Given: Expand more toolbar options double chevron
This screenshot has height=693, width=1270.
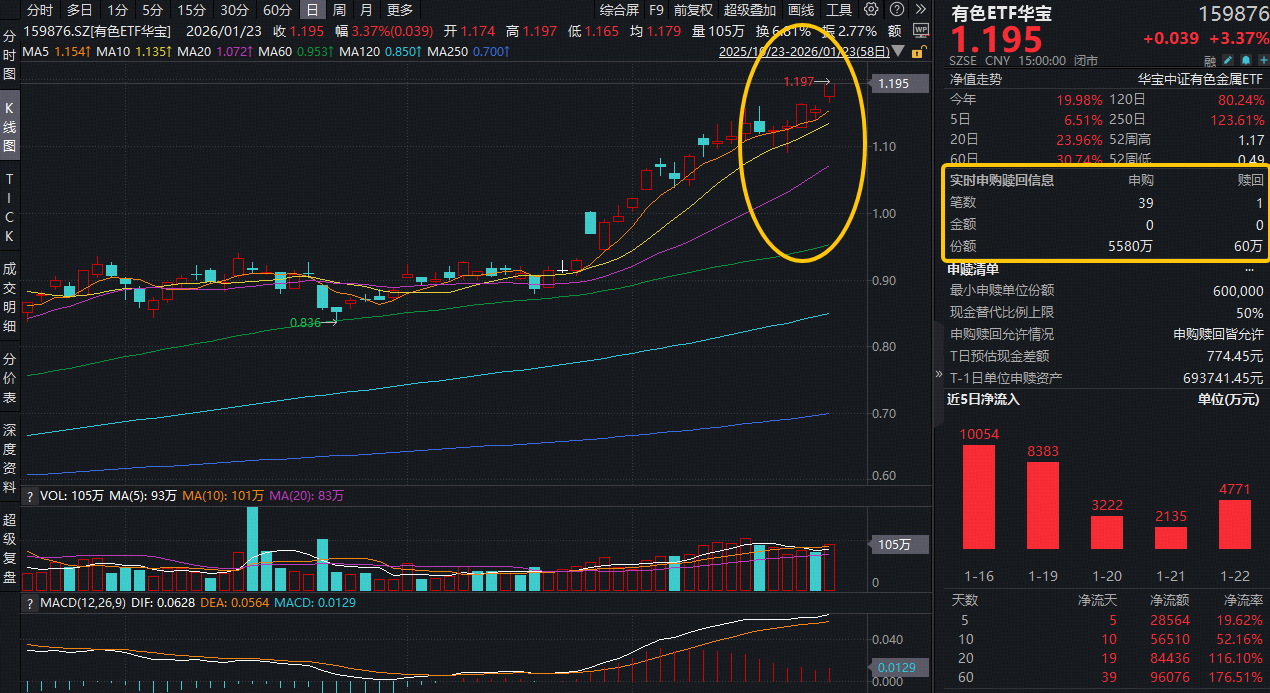Looking at the screenshot, I should coord(920,10).
